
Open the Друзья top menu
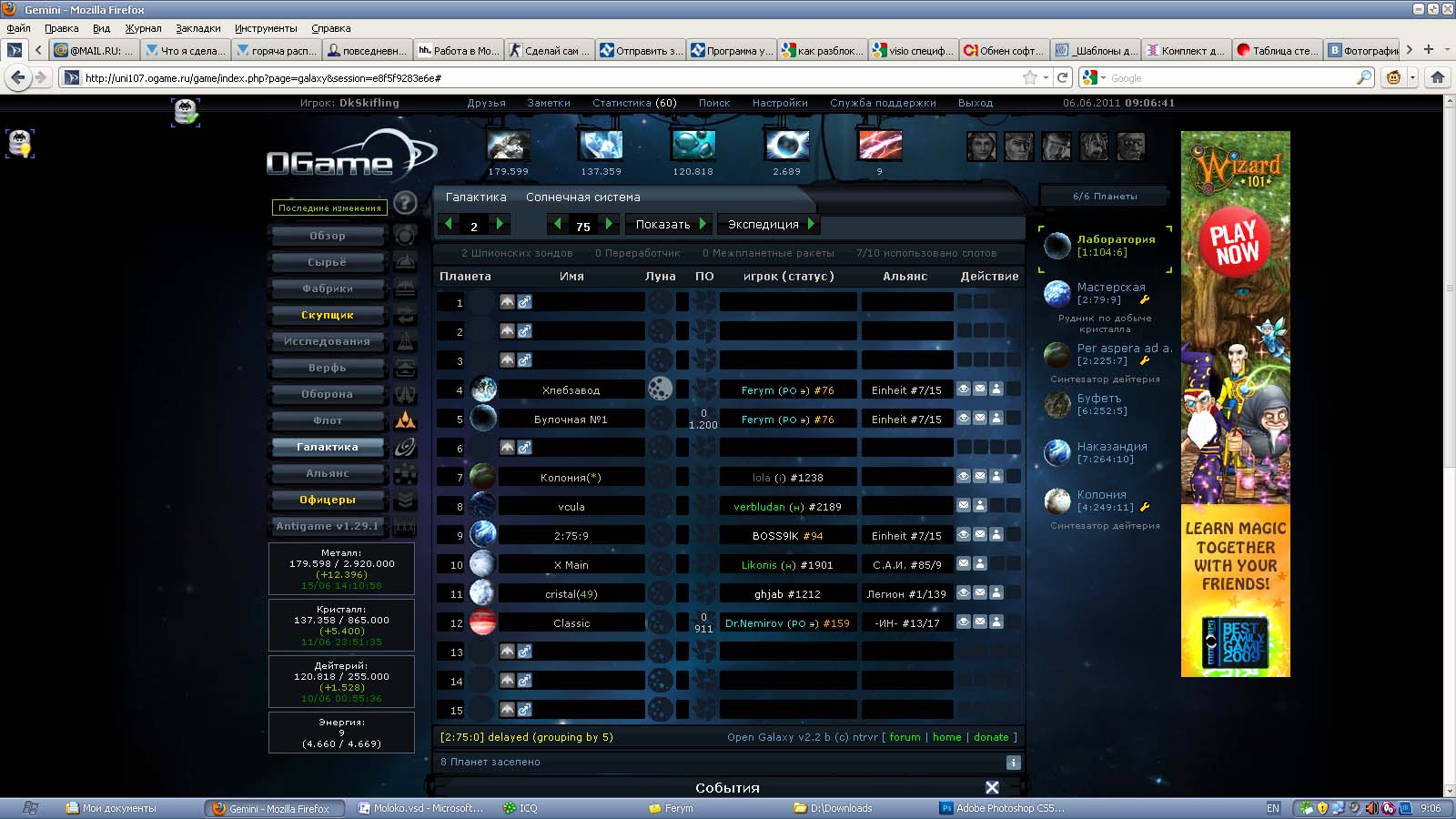(487, 103)
